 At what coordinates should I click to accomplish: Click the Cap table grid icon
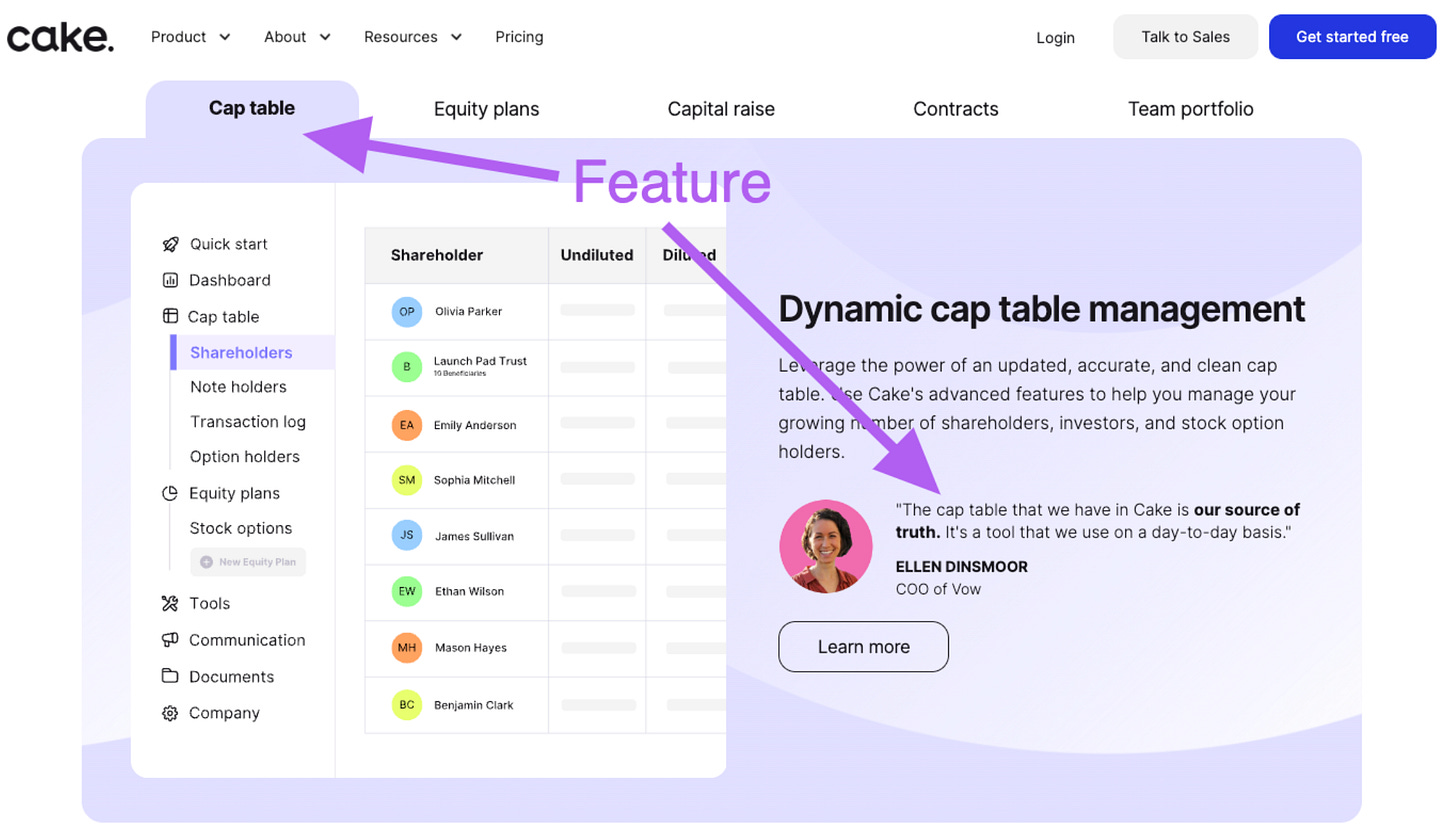coord(170,316)
